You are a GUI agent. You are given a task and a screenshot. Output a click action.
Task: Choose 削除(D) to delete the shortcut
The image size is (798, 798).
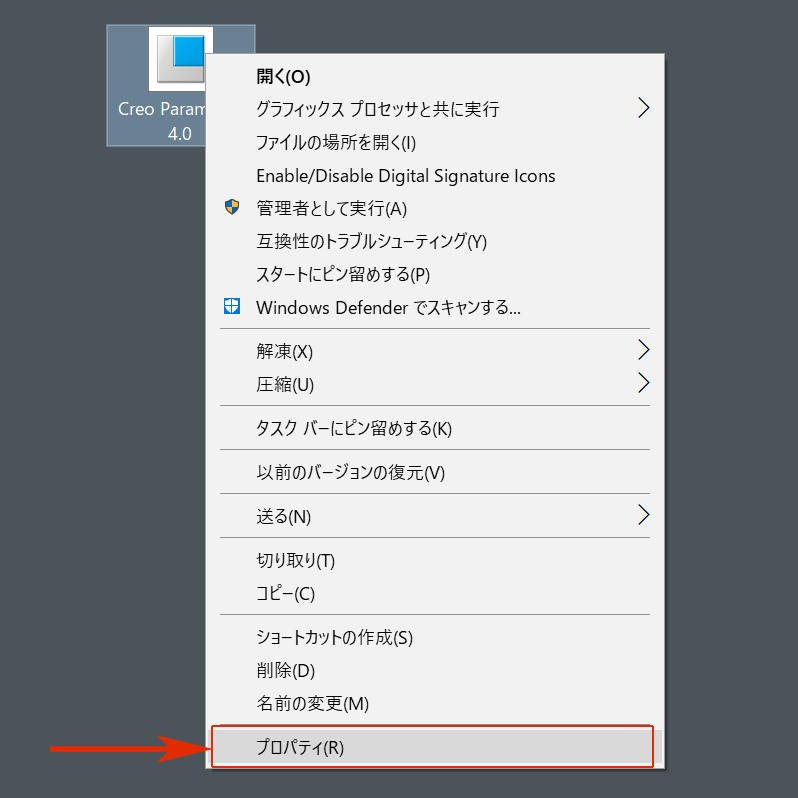(x=285, y=670)
